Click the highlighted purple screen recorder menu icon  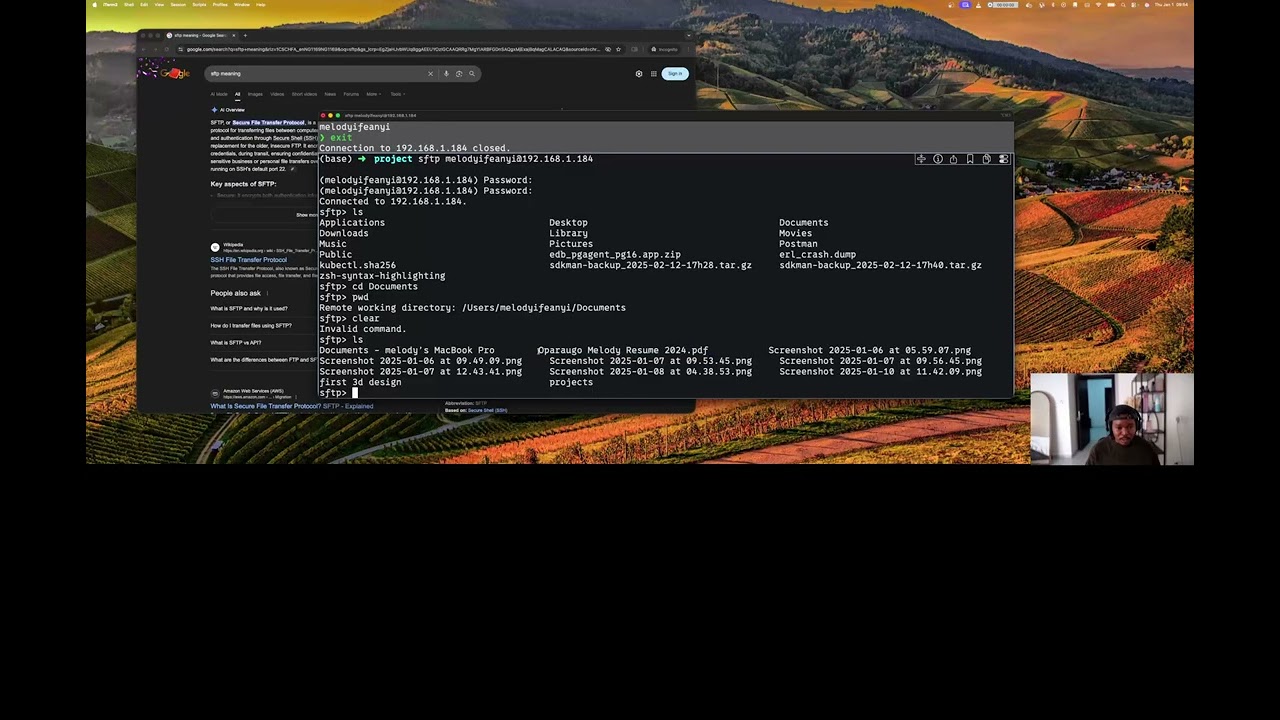pyautogui.click(x=965, y=5)
